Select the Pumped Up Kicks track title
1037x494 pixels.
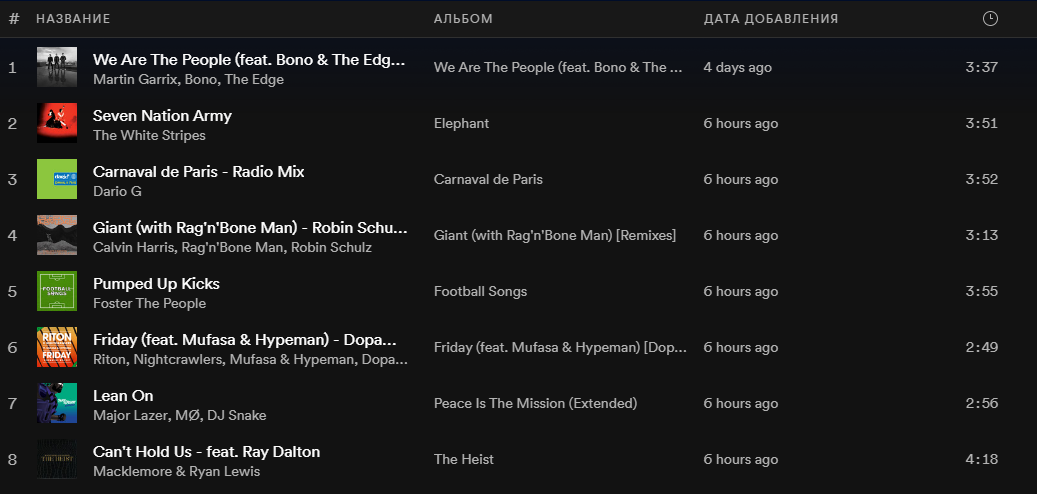(156, 284)
